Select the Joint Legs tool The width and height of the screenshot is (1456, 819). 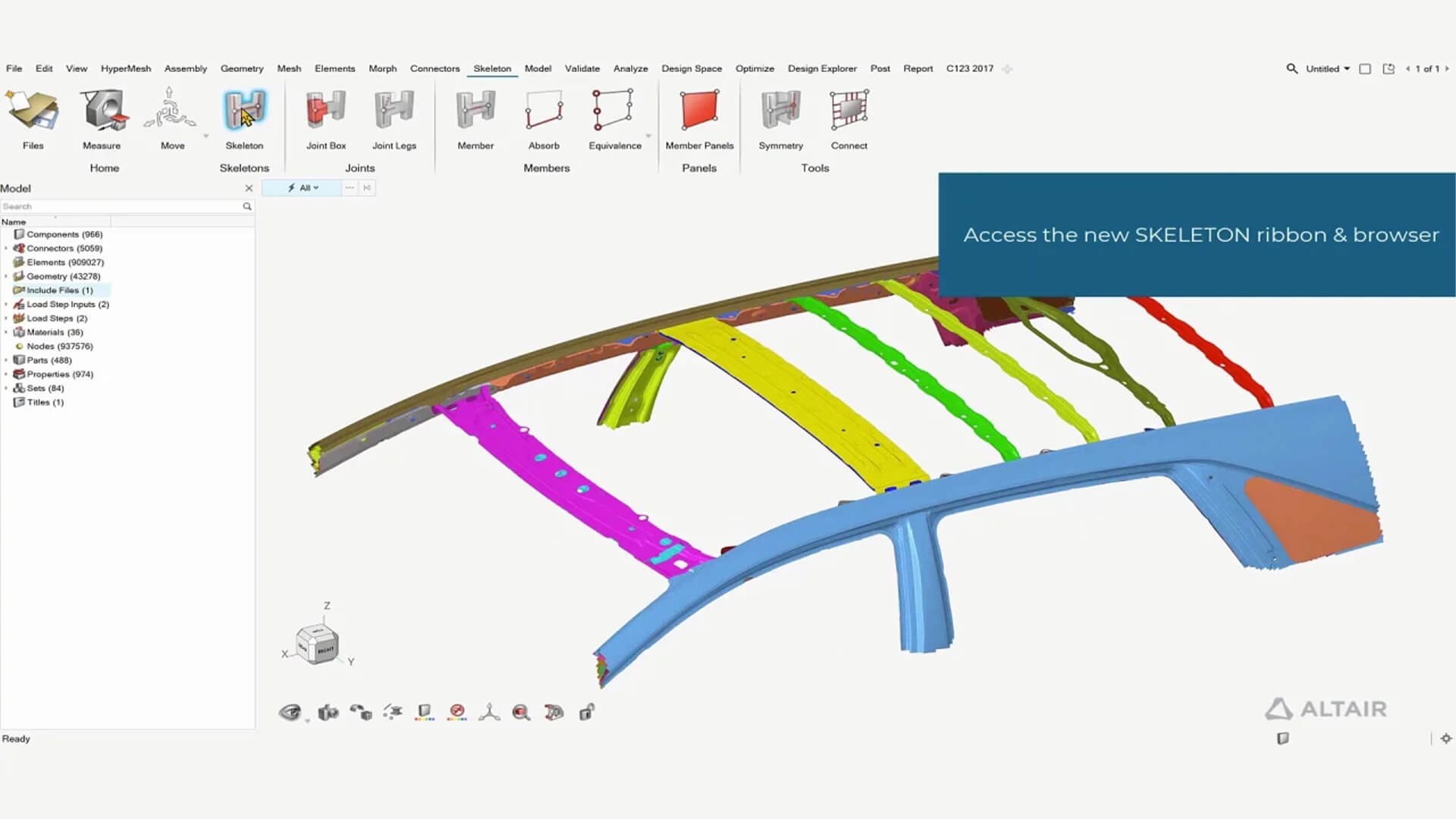tap(394, 111)
